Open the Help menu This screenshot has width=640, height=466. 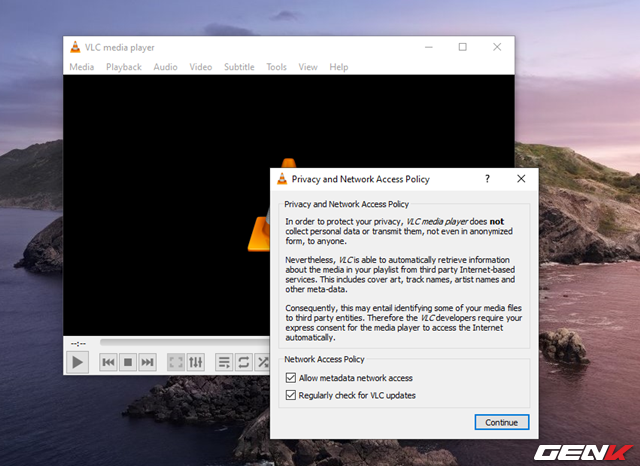tap(339, 67)
